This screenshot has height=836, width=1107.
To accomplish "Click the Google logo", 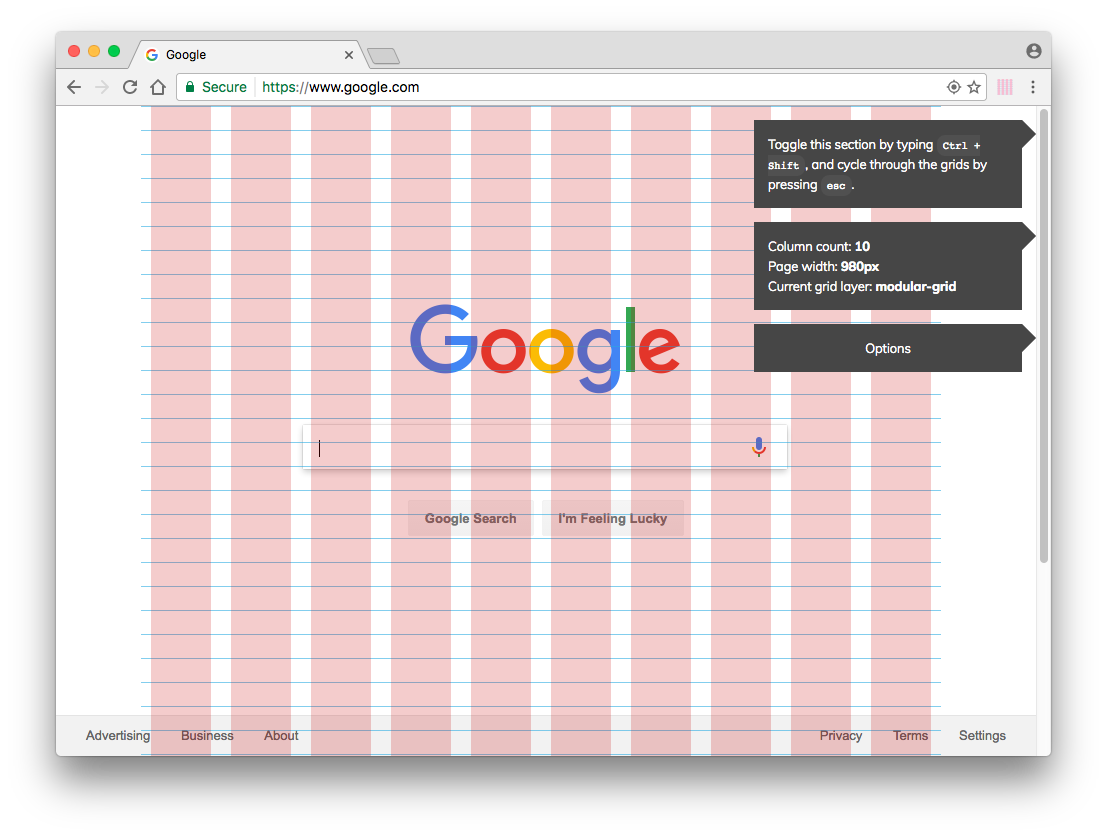I will [x=544, y=347].
